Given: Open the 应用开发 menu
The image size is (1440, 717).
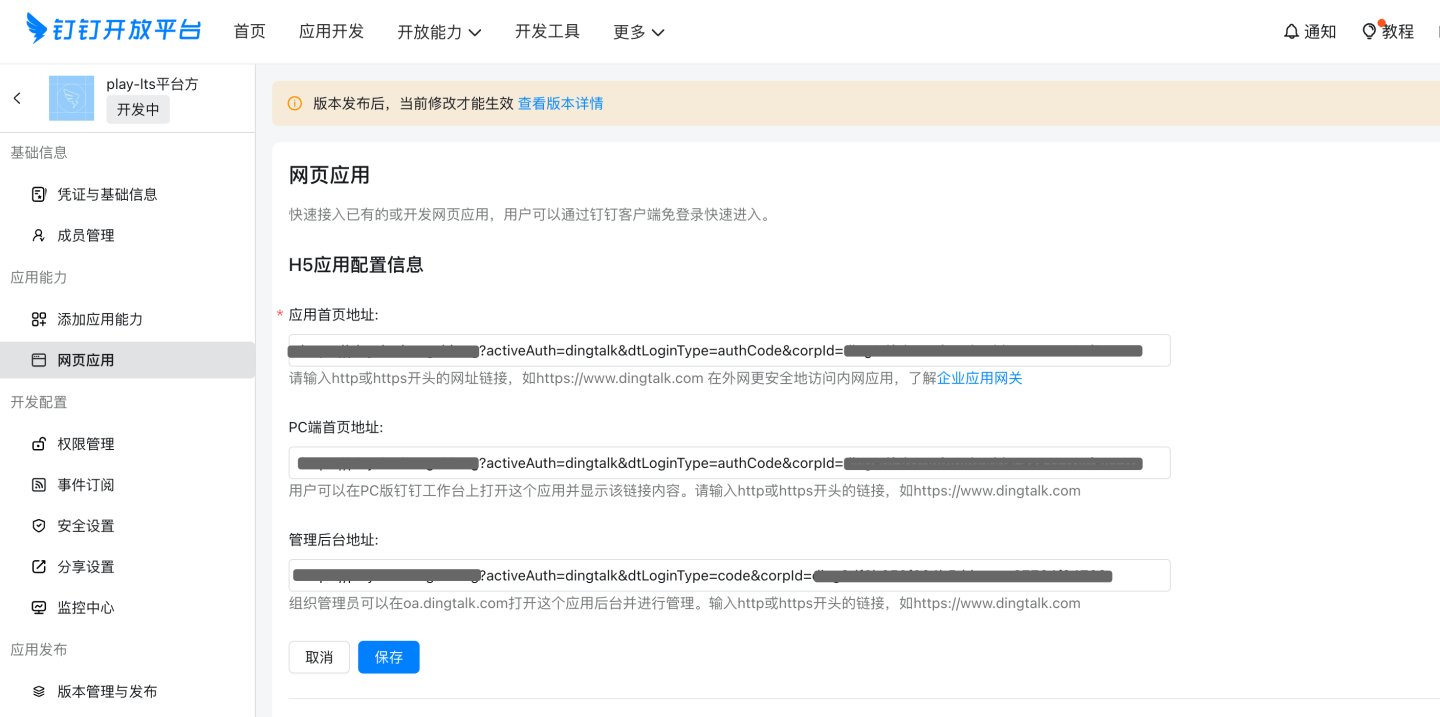Looking at the screenshot, I should coord(331,31).
